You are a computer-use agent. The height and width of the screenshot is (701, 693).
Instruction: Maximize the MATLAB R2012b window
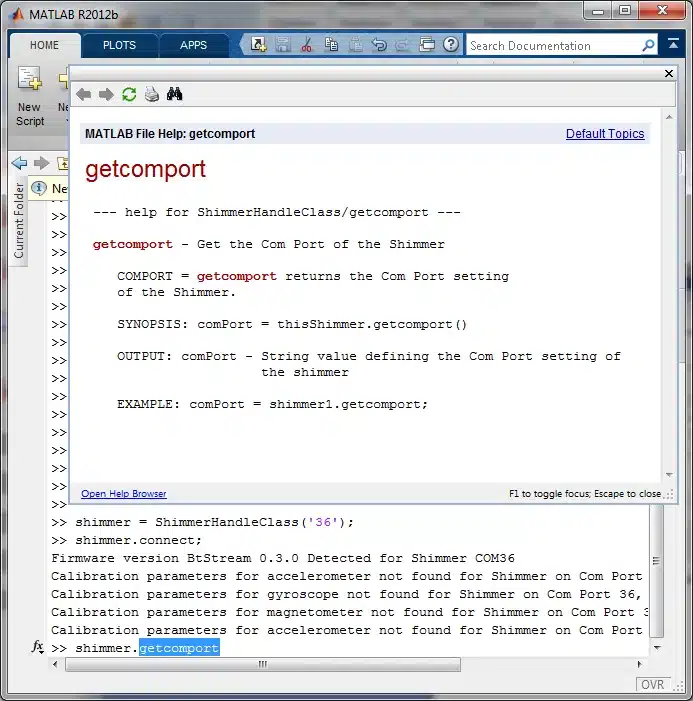tap(625, 10)
